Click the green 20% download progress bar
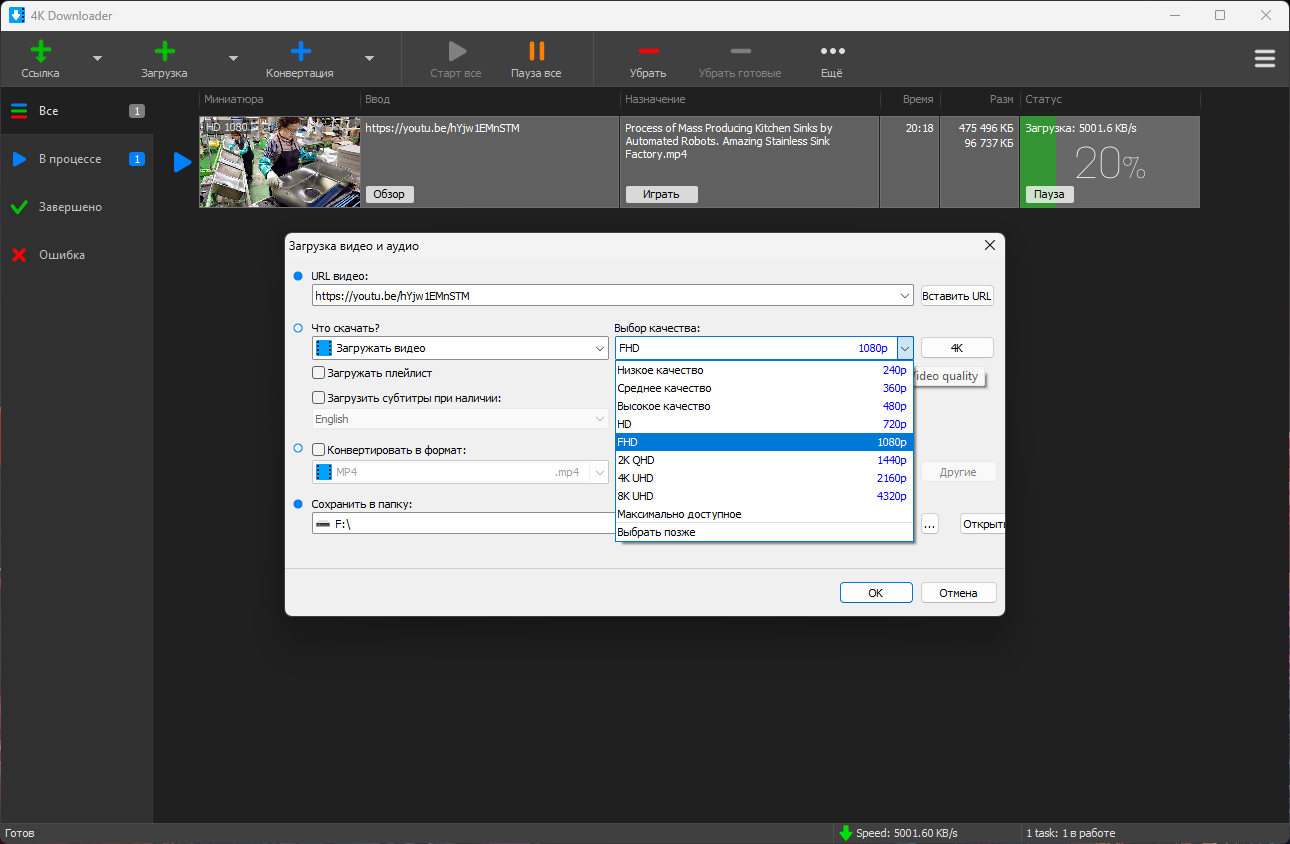 pos(1109,162)
